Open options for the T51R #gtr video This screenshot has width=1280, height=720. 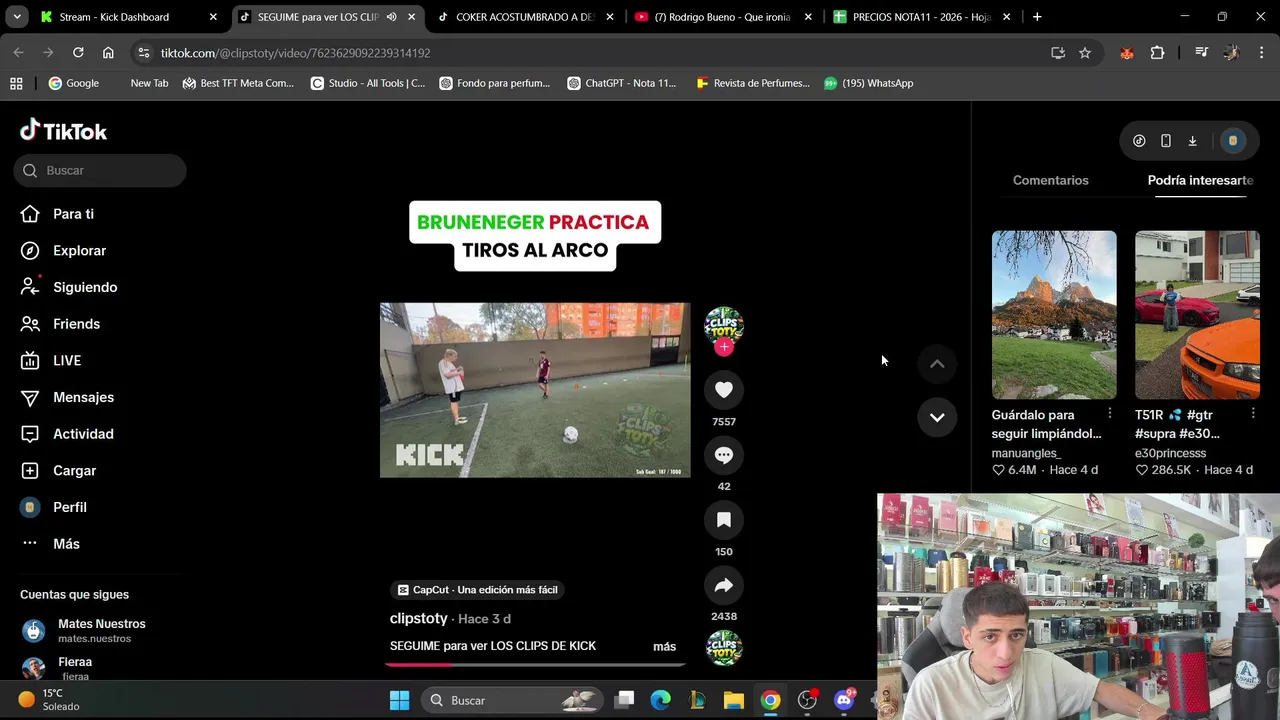1253,413
